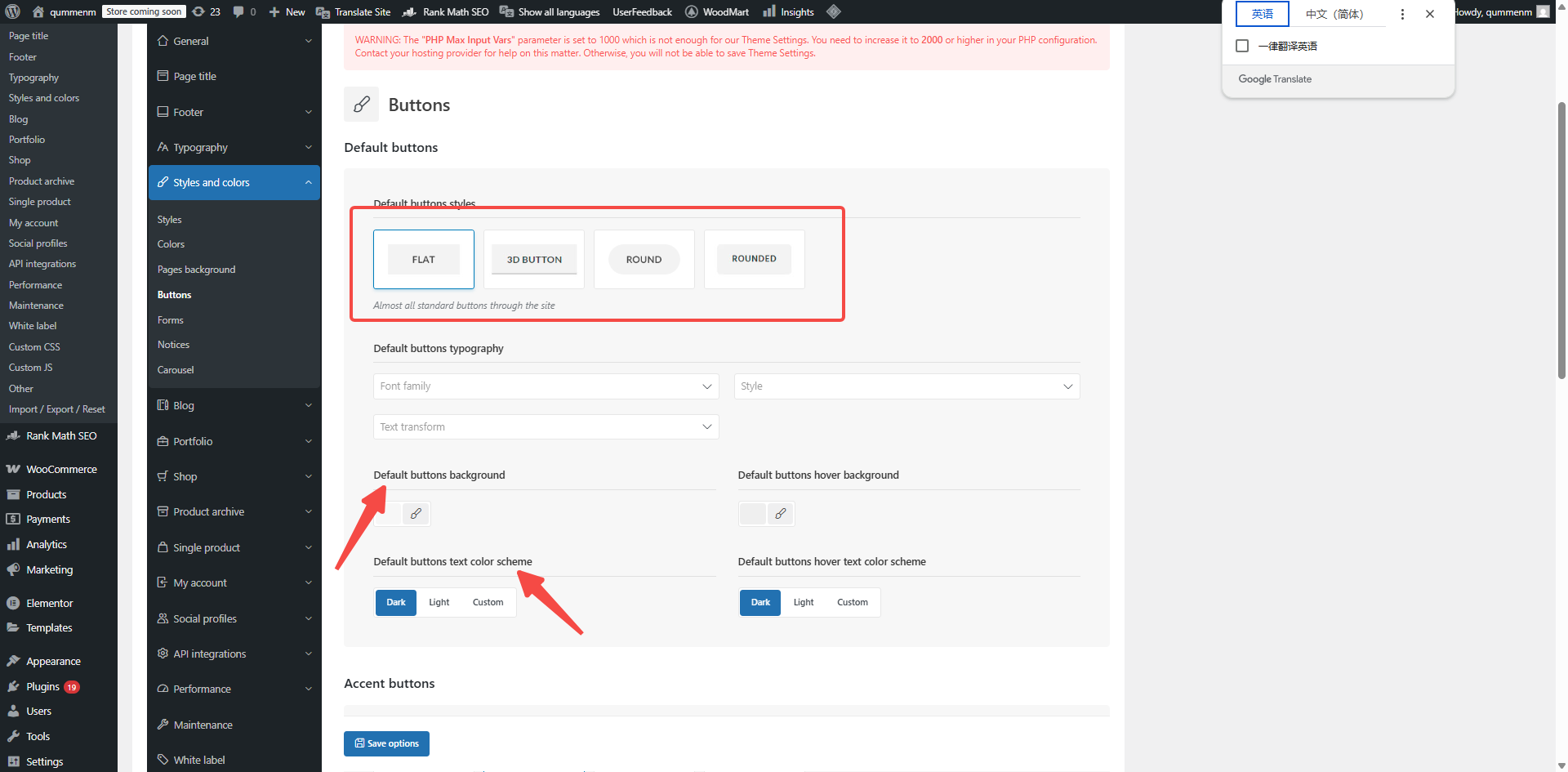Open the Forms submenu item
1568x772 pixels.
[171, 320]
